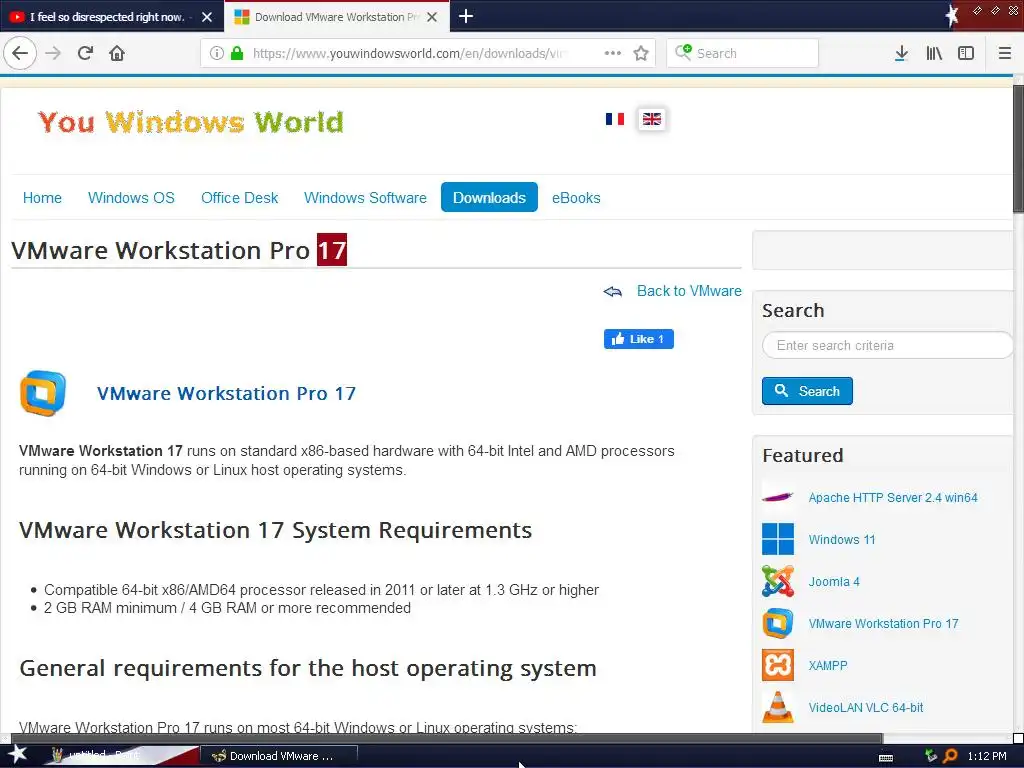Click the vertical page scrollbar thumb
This screenshot has width=1024, height=768.
(1018, 148)
